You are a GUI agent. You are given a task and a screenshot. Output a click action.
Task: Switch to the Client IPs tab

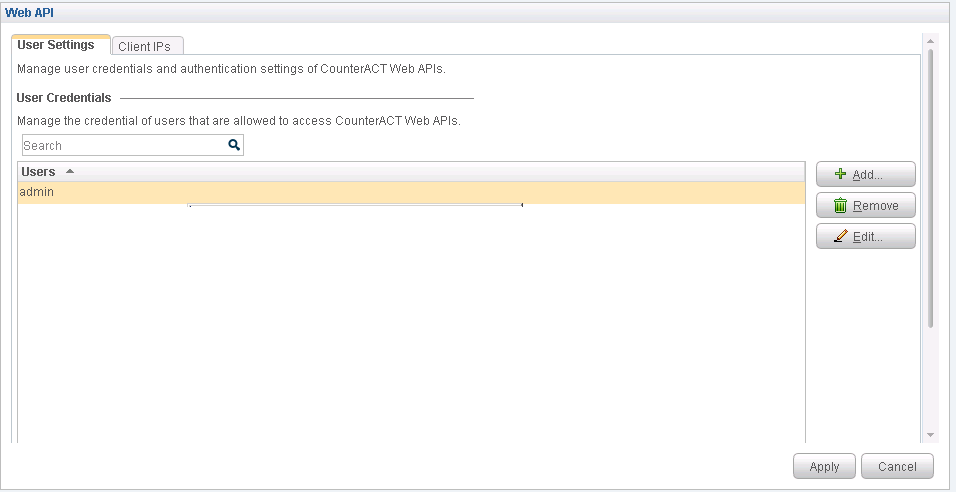coord(144,46)
